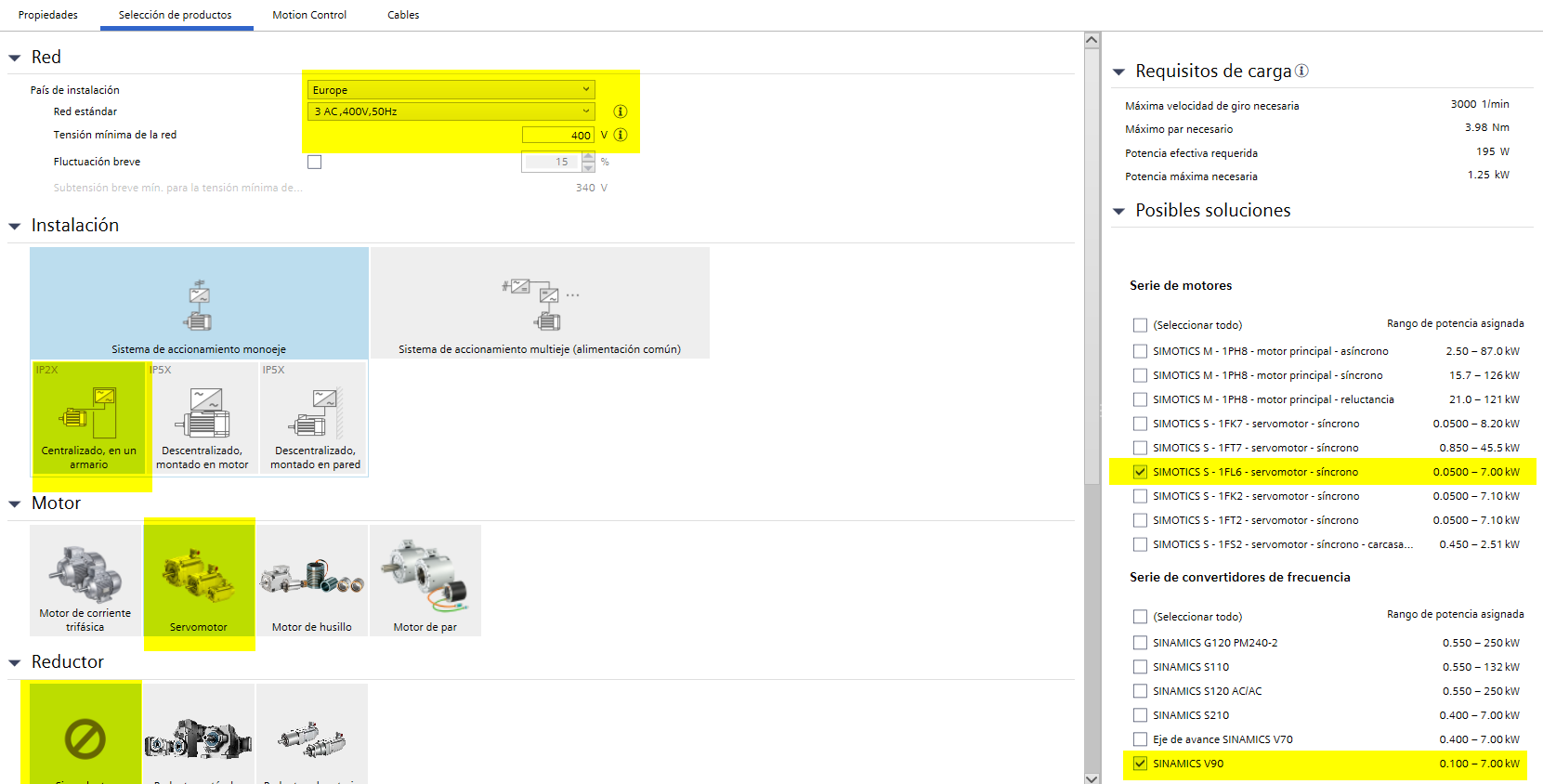
Task: Check Seleccionar todo under Serie de motores
Action: click(1140, 325)
